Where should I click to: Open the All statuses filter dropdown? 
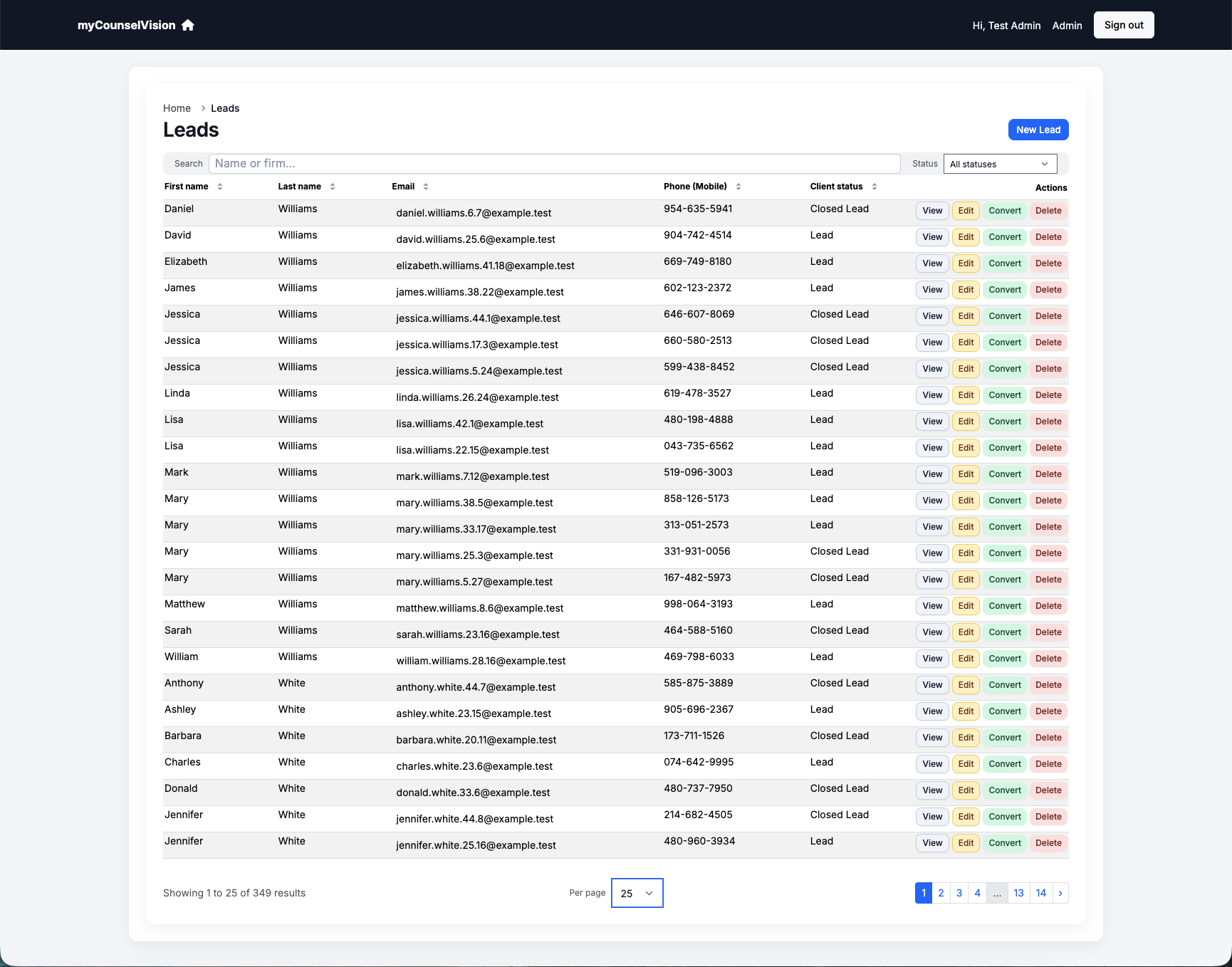pos(1000,164)
